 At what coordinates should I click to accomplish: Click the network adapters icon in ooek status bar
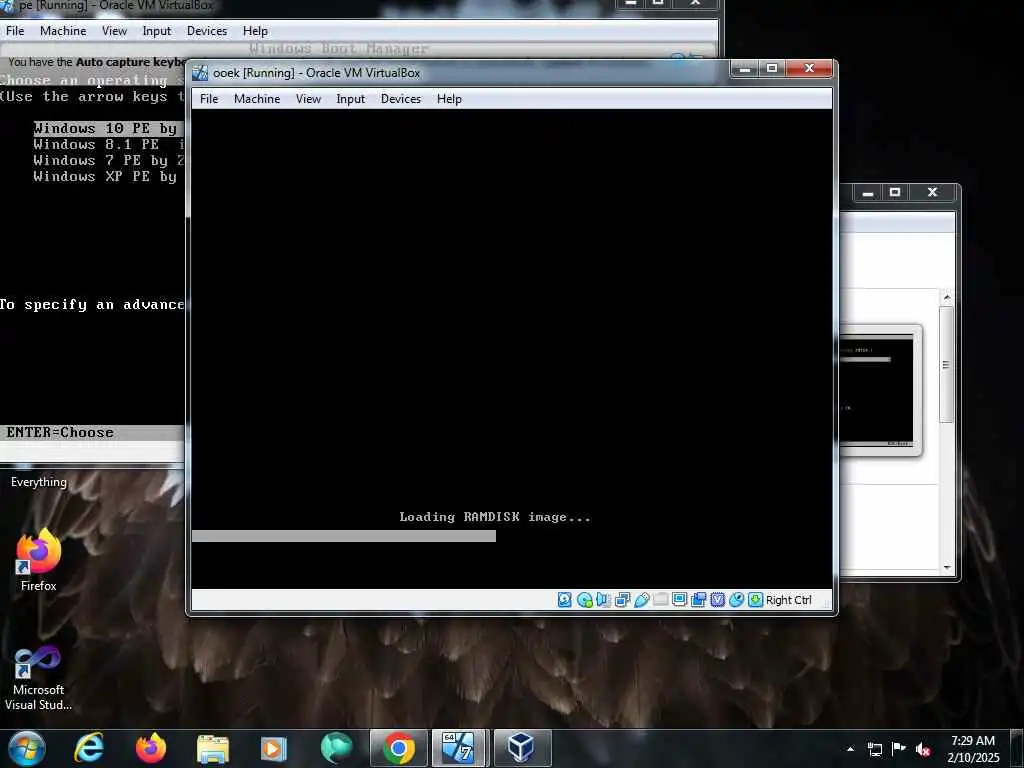pos(622,600)
